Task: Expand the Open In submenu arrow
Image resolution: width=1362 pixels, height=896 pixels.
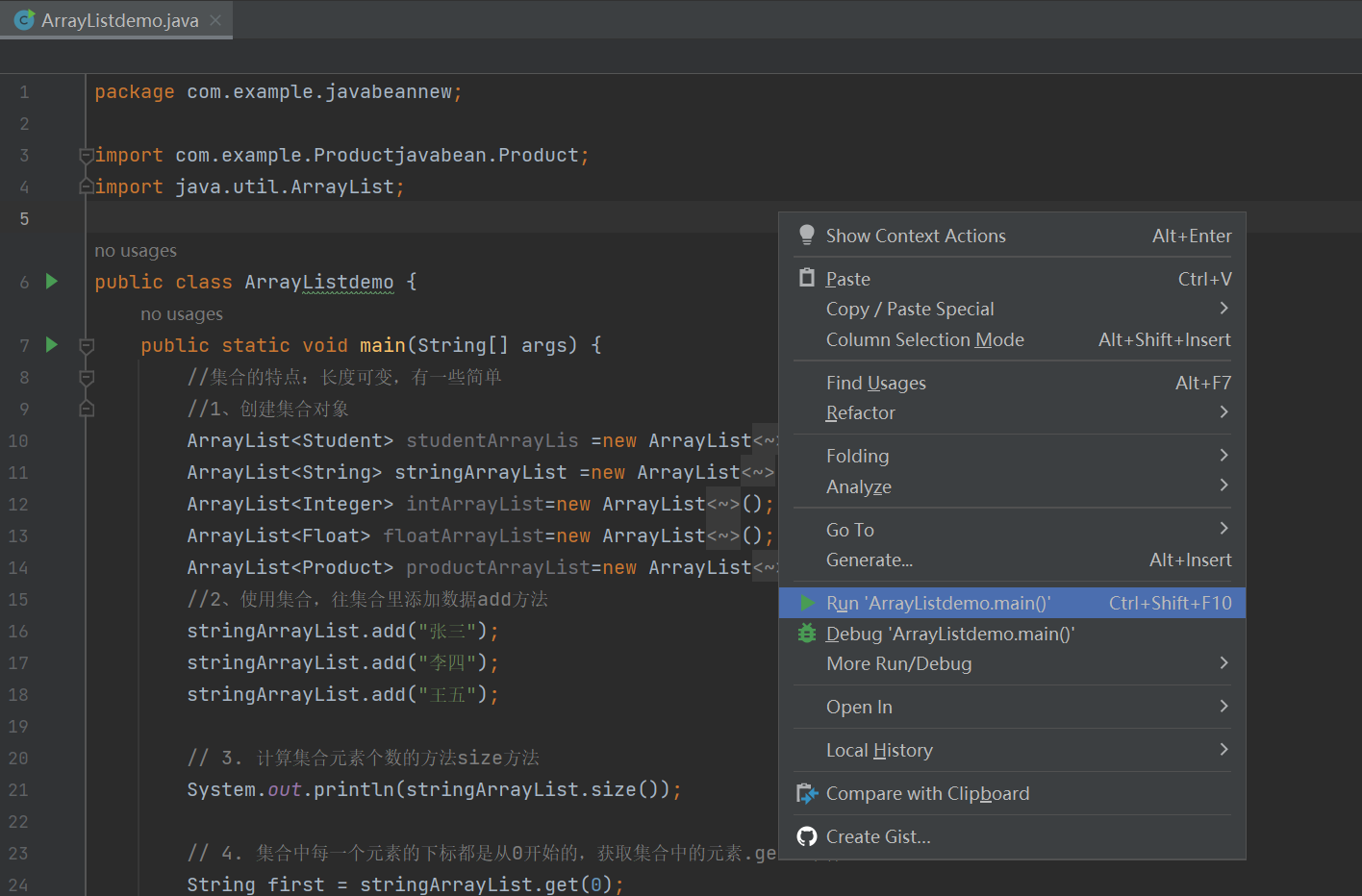Action: pyautogui.click(x=1223, y=706)
